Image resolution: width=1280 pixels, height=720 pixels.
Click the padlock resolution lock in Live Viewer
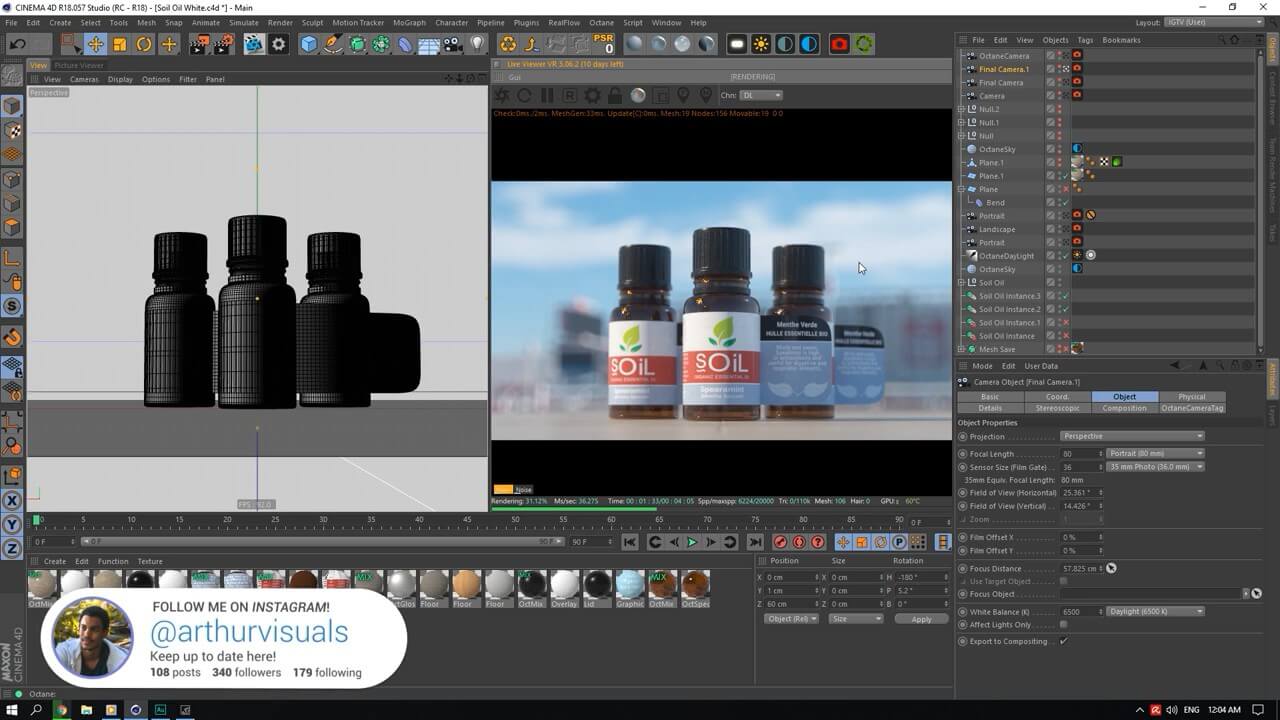pos(615,95)
